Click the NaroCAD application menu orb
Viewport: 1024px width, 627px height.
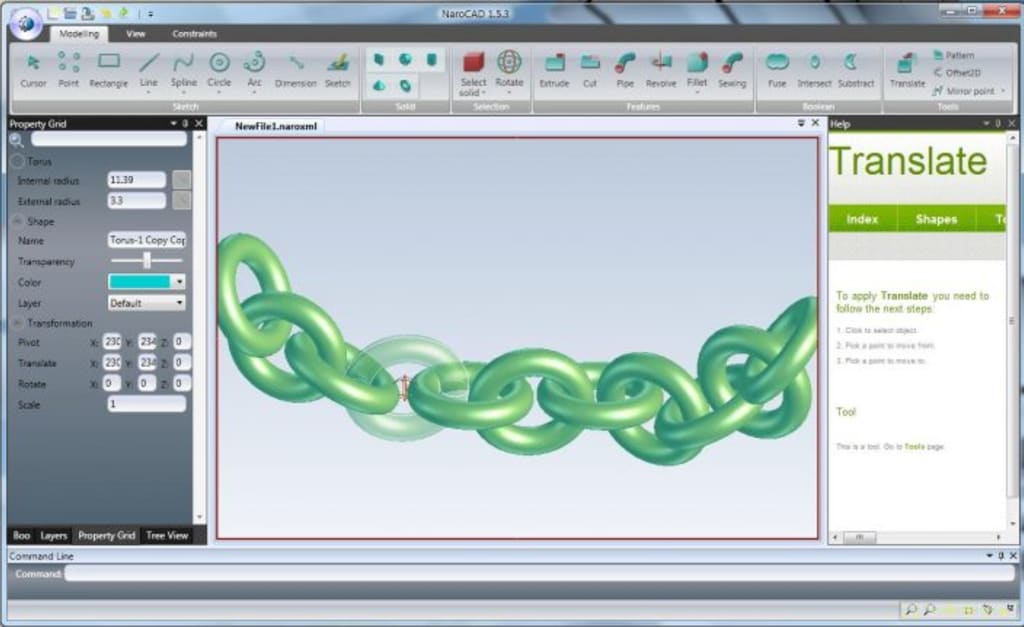click(26, 24)
